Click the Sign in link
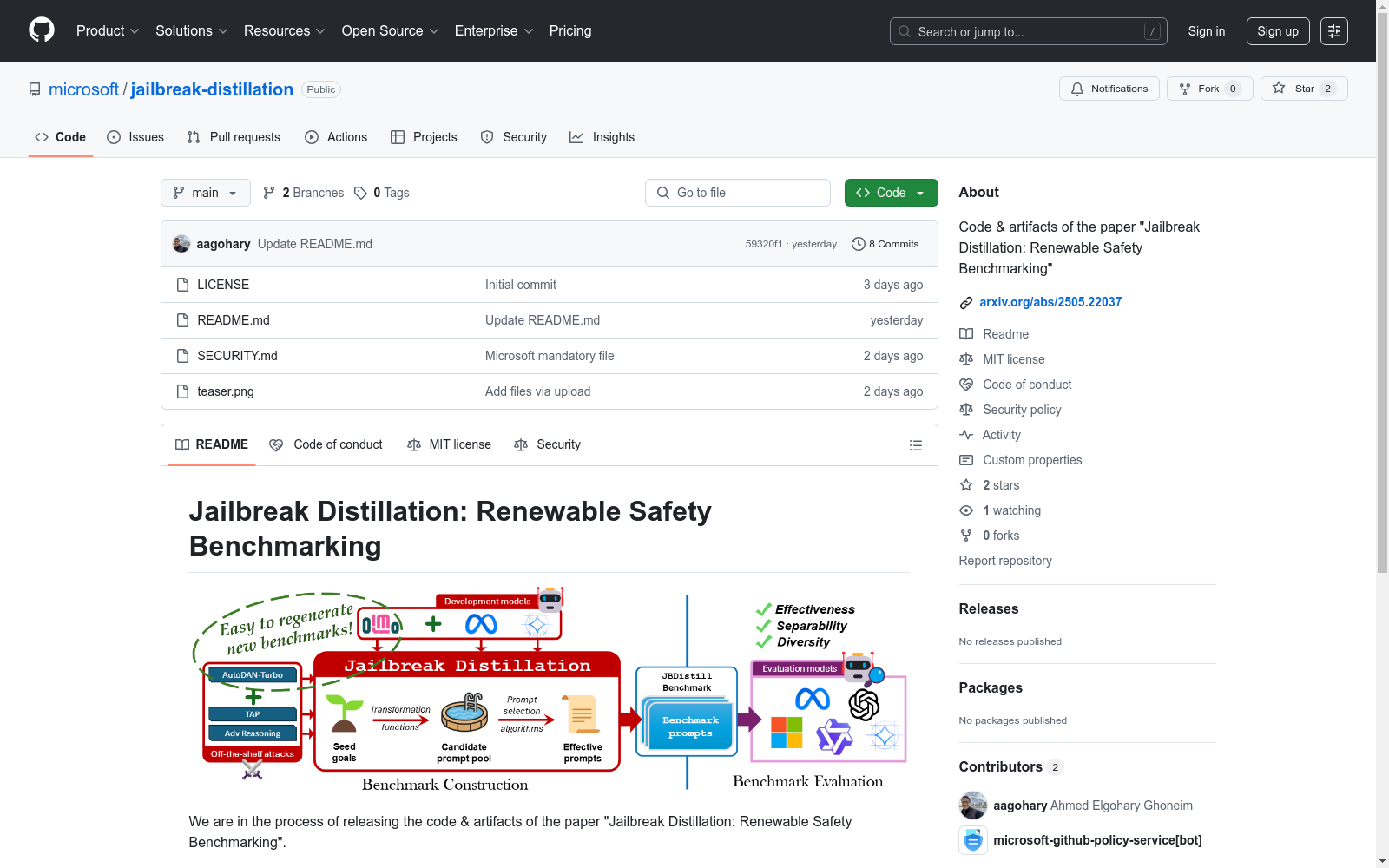 1207,31
